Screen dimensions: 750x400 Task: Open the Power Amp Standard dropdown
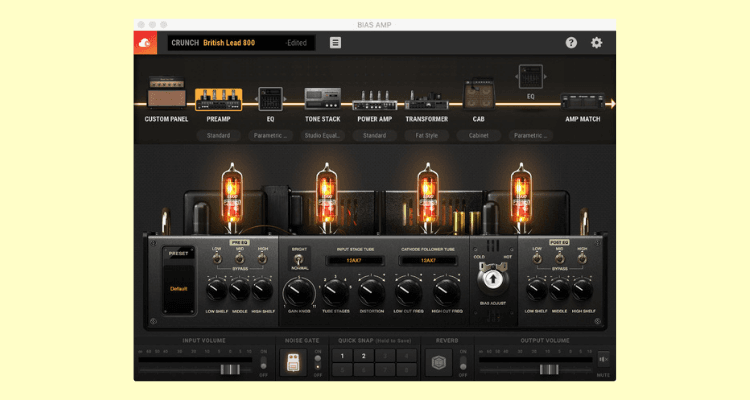(375, 135)
